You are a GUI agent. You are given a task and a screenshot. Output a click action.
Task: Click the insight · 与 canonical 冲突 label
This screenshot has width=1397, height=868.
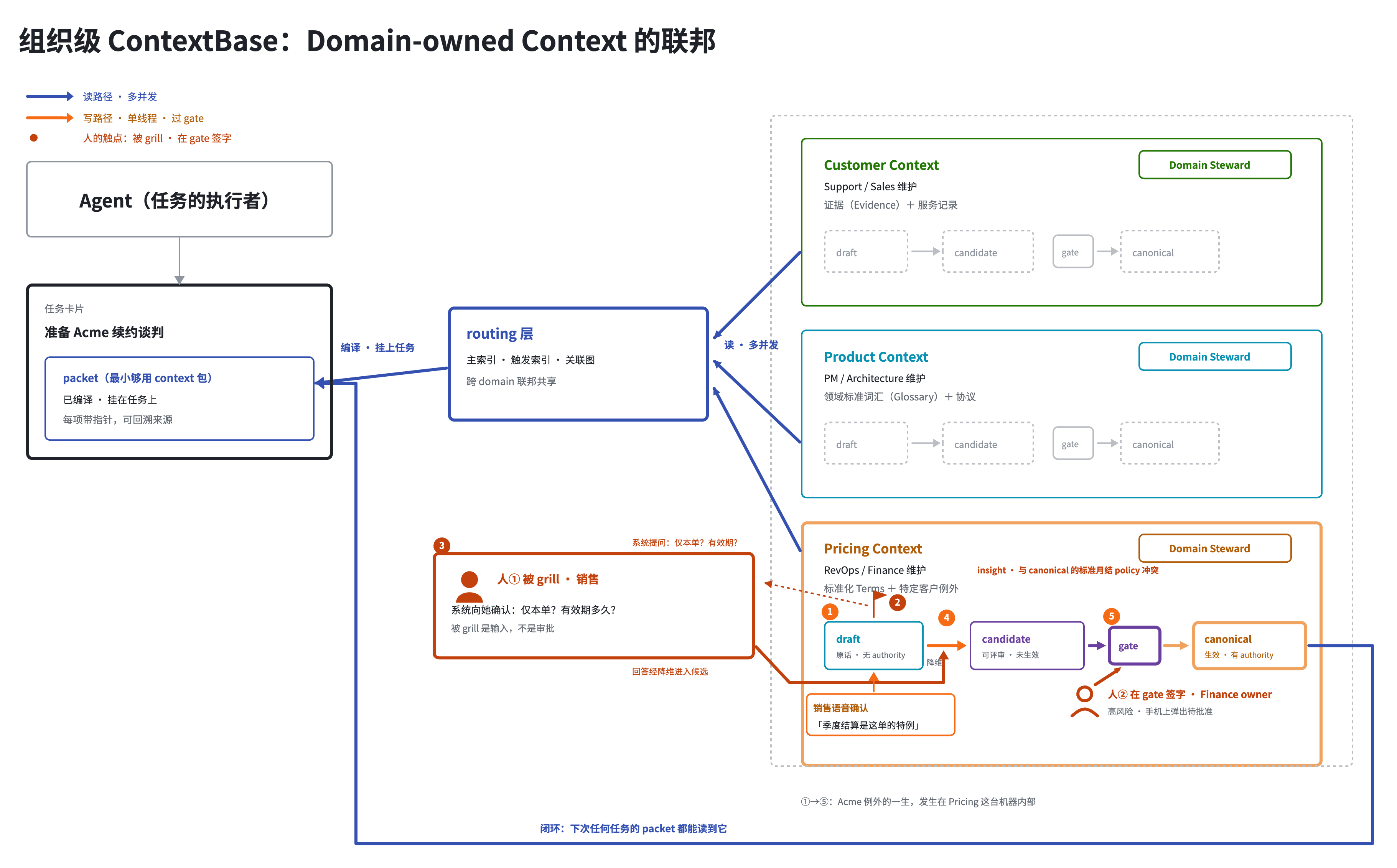1068,570
